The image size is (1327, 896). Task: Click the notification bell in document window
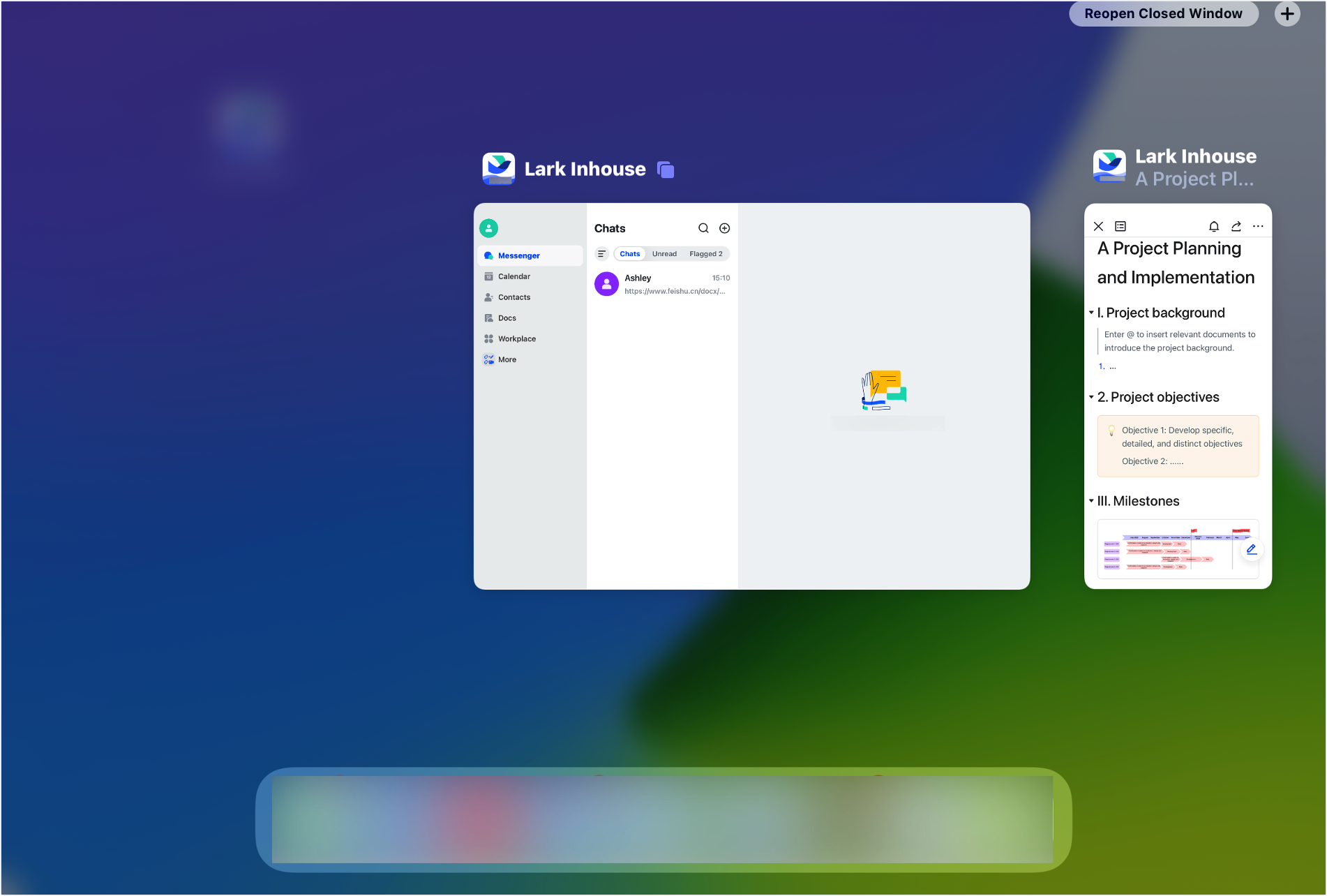(1214, 226)
